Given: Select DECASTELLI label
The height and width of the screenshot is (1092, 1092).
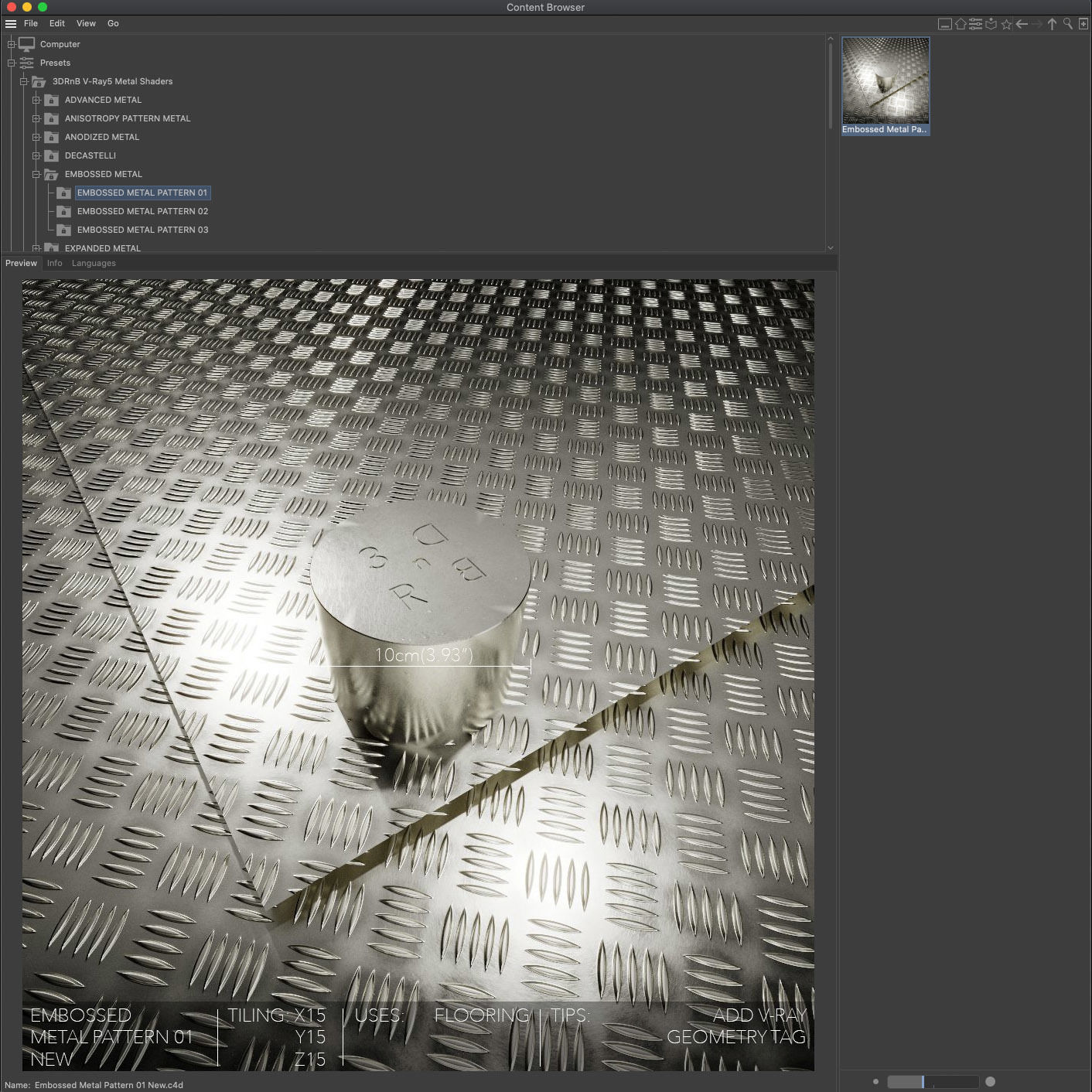Looking at the screenshot, I should pos(90,155).
